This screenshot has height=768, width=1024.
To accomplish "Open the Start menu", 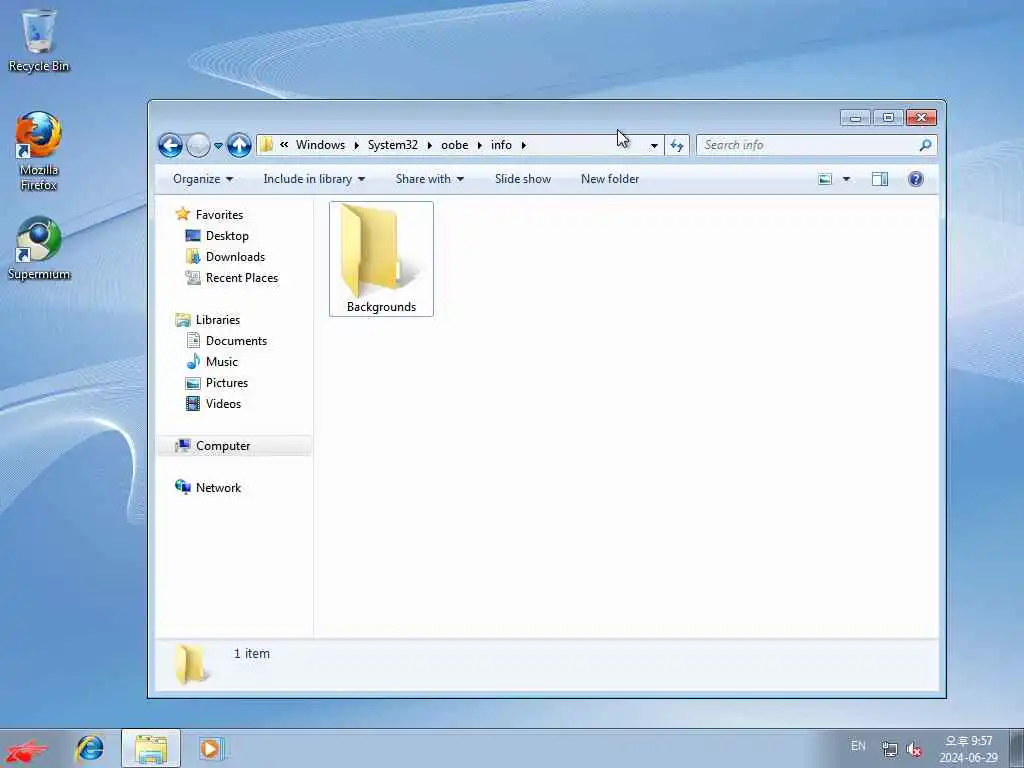I will pos(26,748).
